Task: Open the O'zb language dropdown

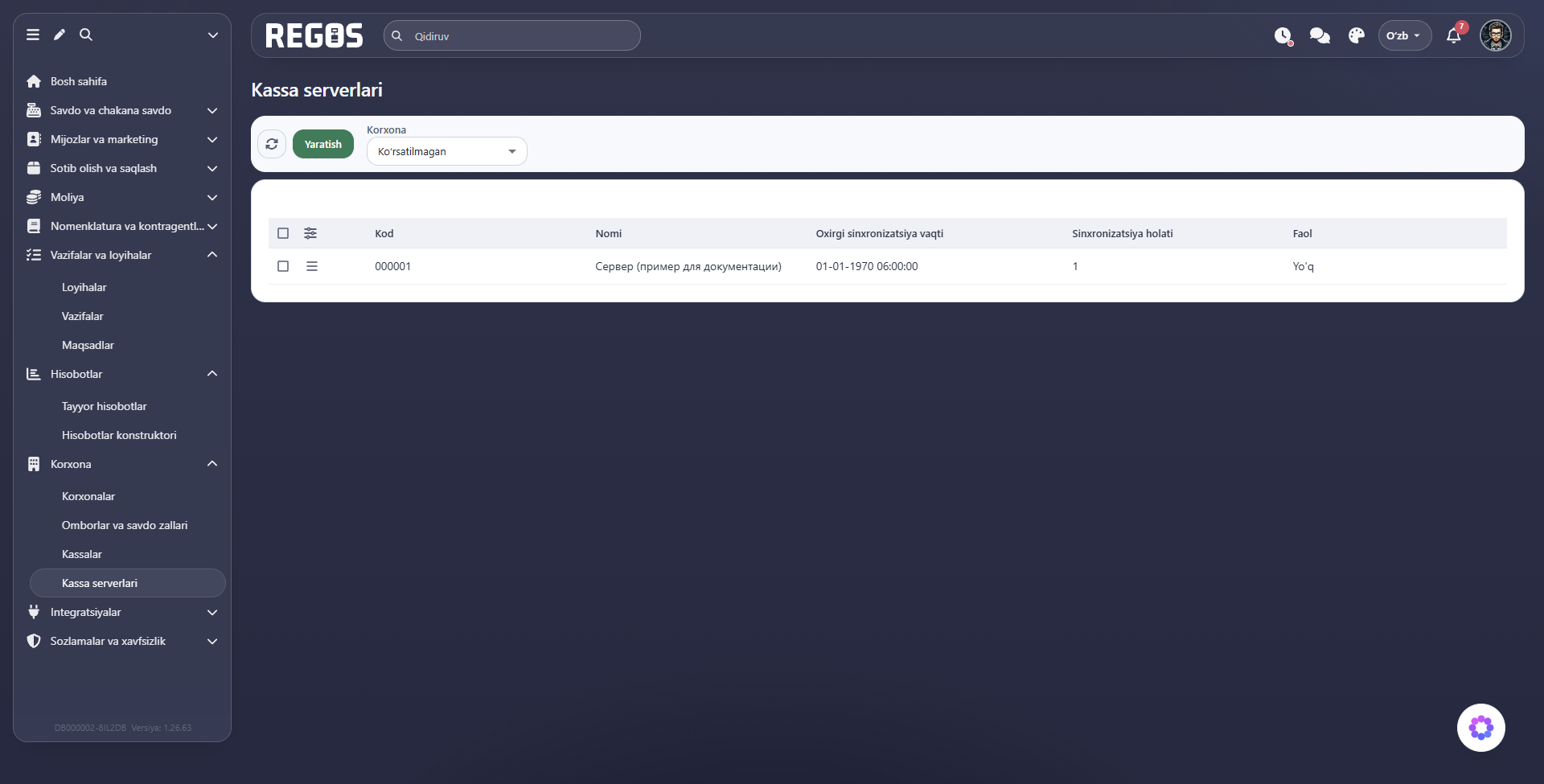Action: [x=1404, y=35]
